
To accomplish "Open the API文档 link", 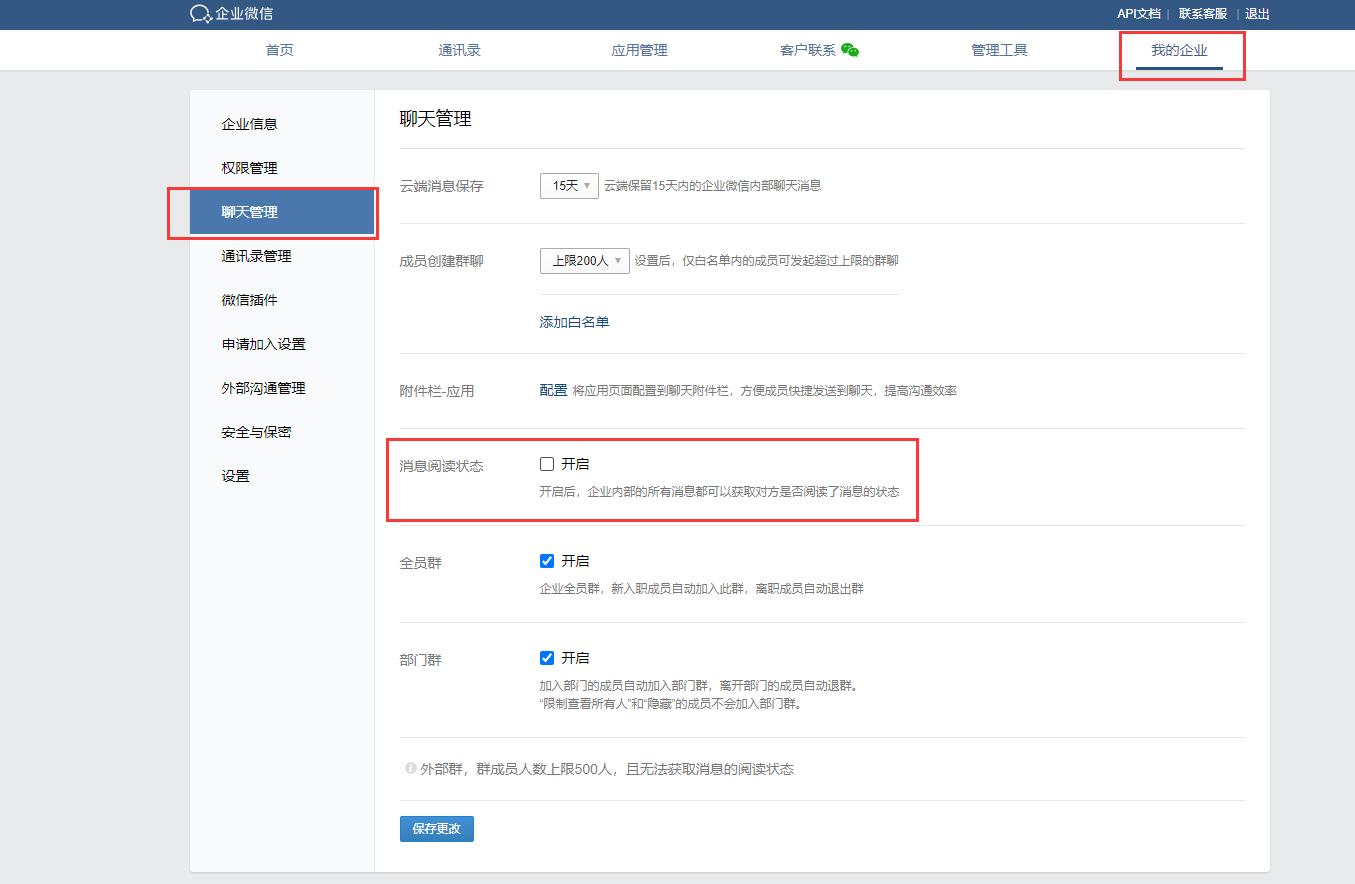I will tap(1138, 14).
